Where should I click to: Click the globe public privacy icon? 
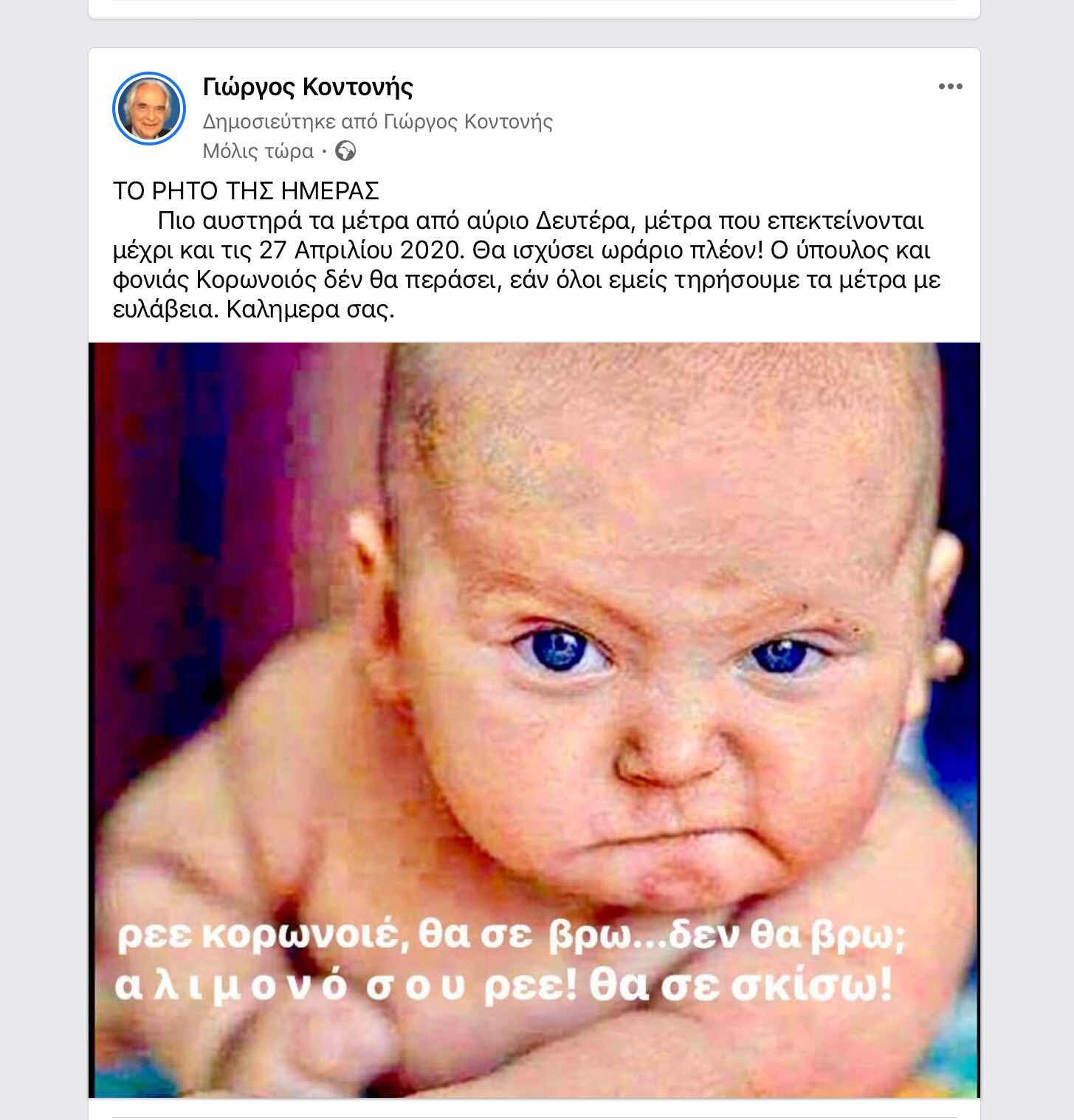pyautogui.click(x=345, y=151)
